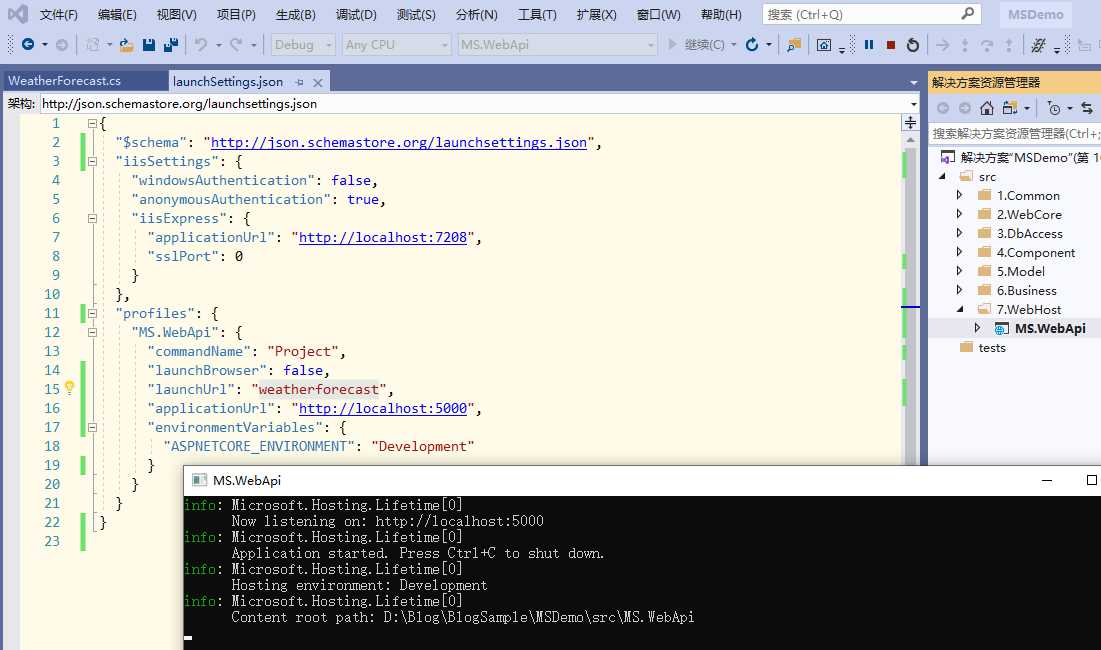Image resolution: width=1101 pixels, height=650 pixels.
Task: Click the lightbulb quick action on line 15
Action: point(70,387)
